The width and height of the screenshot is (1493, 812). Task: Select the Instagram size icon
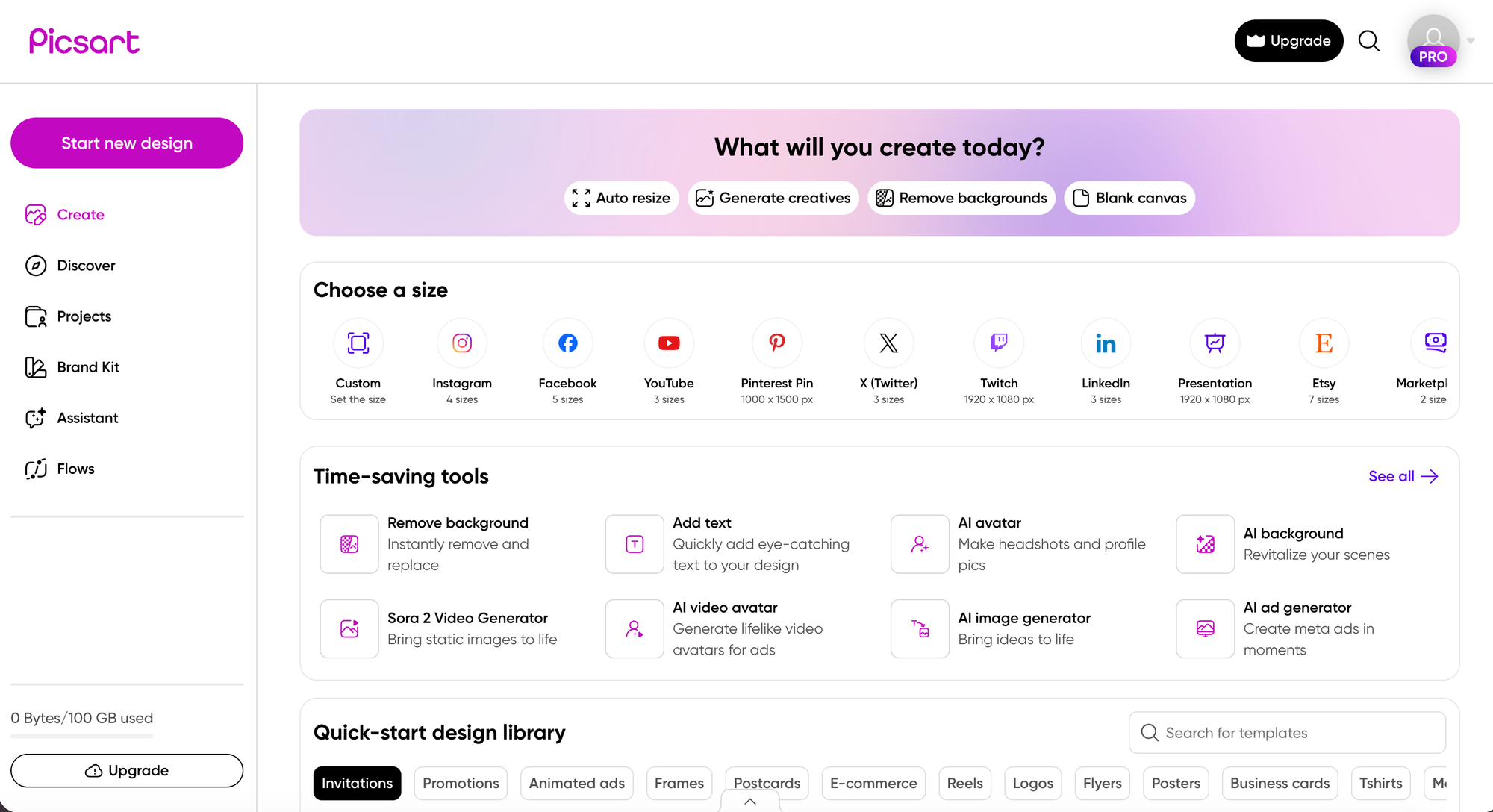462,343
